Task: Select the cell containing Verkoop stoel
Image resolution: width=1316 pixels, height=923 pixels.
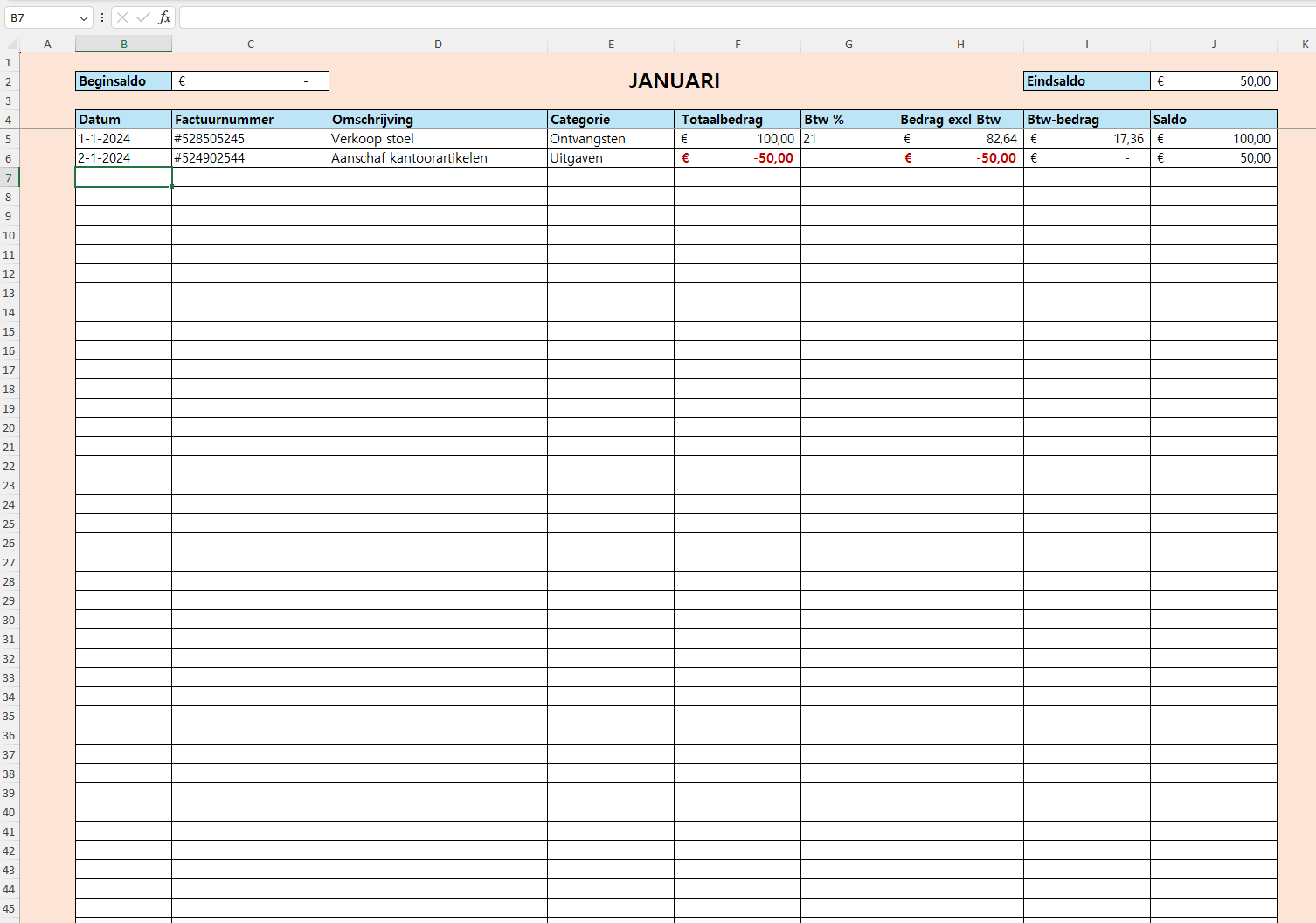Action: point(438,139)
